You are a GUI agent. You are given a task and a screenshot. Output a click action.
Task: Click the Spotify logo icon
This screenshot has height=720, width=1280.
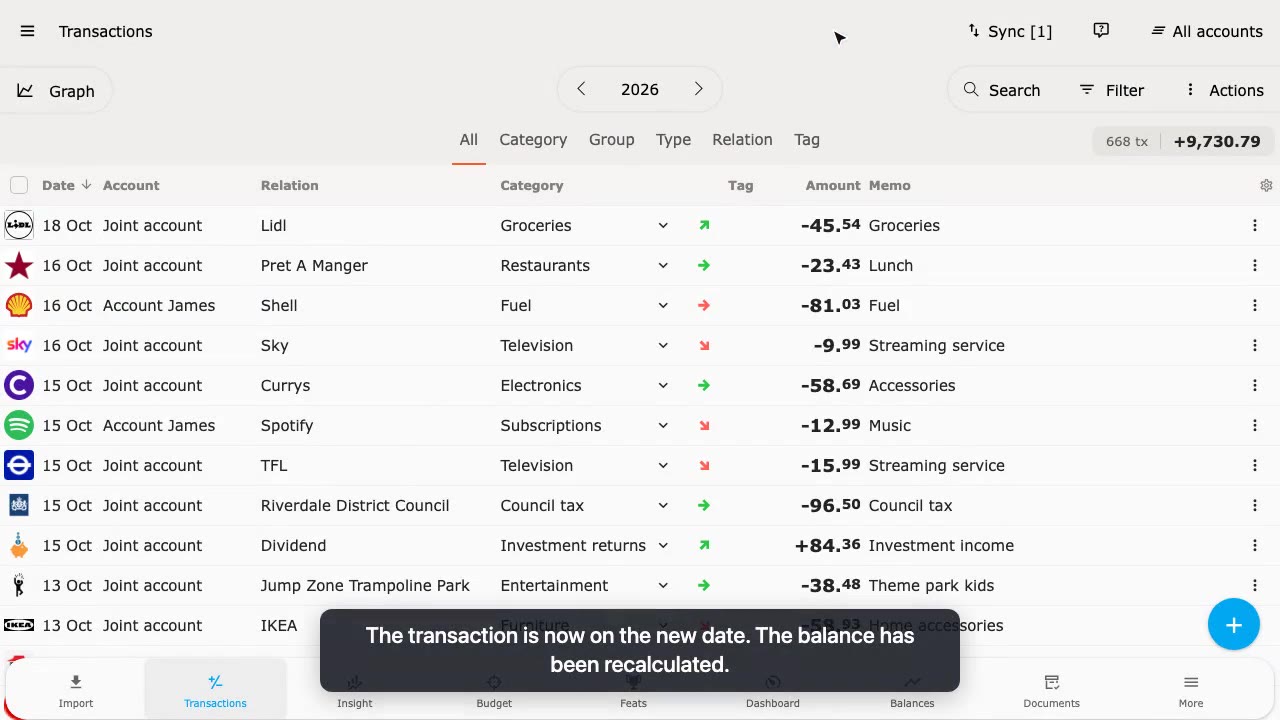coord(19,425)
